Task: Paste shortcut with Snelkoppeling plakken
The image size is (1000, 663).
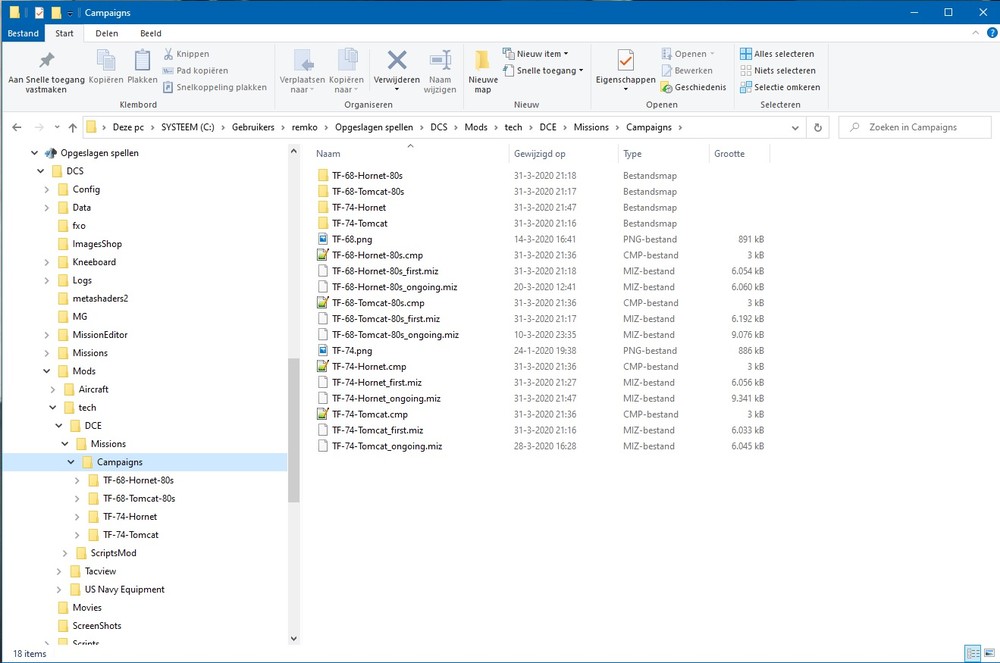Action: 215,87
